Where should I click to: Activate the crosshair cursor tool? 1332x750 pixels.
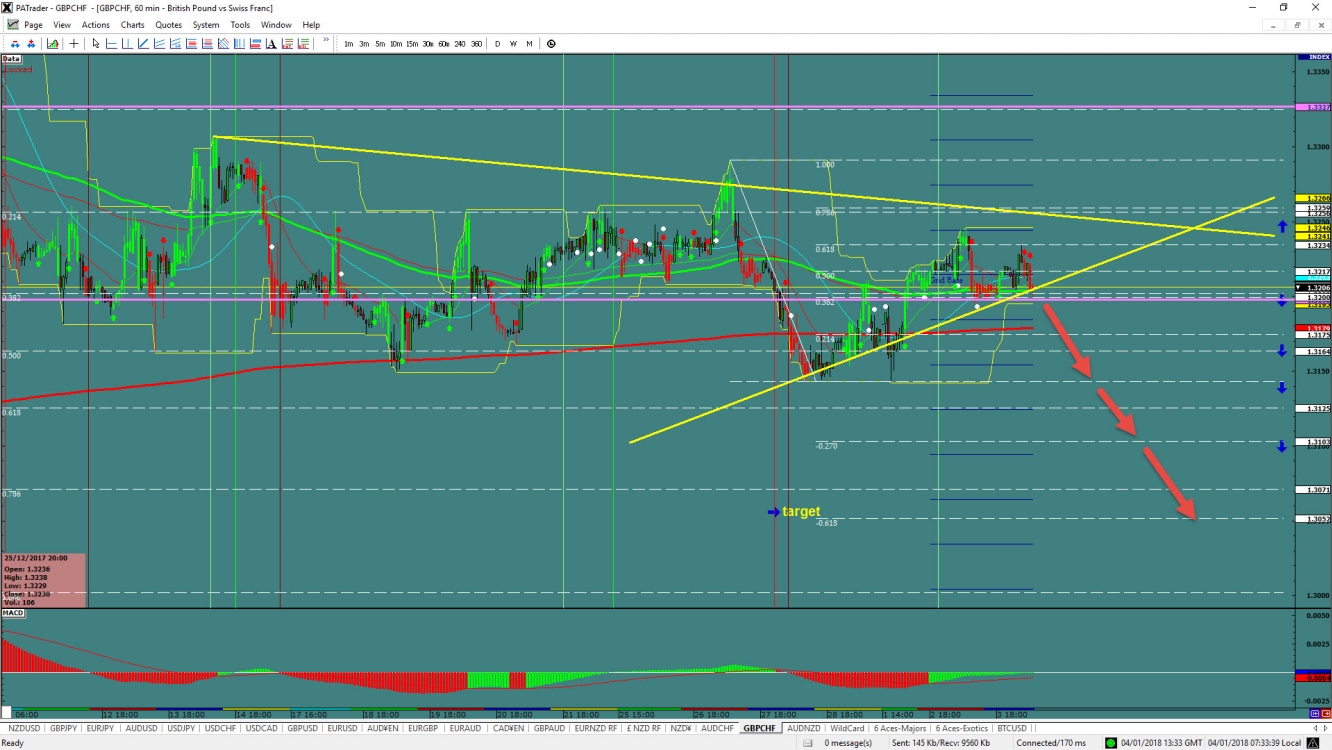pos(74,43)
